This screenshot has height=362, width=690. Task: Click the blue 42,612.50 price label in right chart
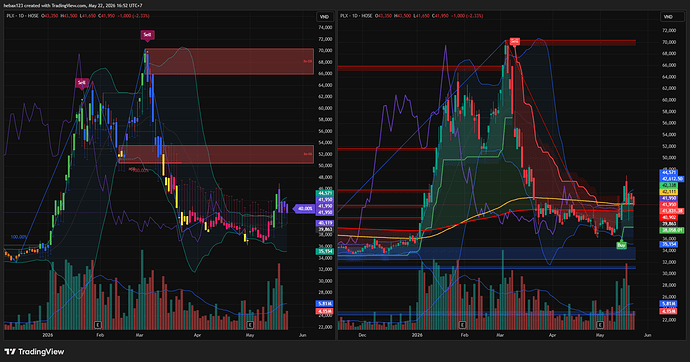672,179
